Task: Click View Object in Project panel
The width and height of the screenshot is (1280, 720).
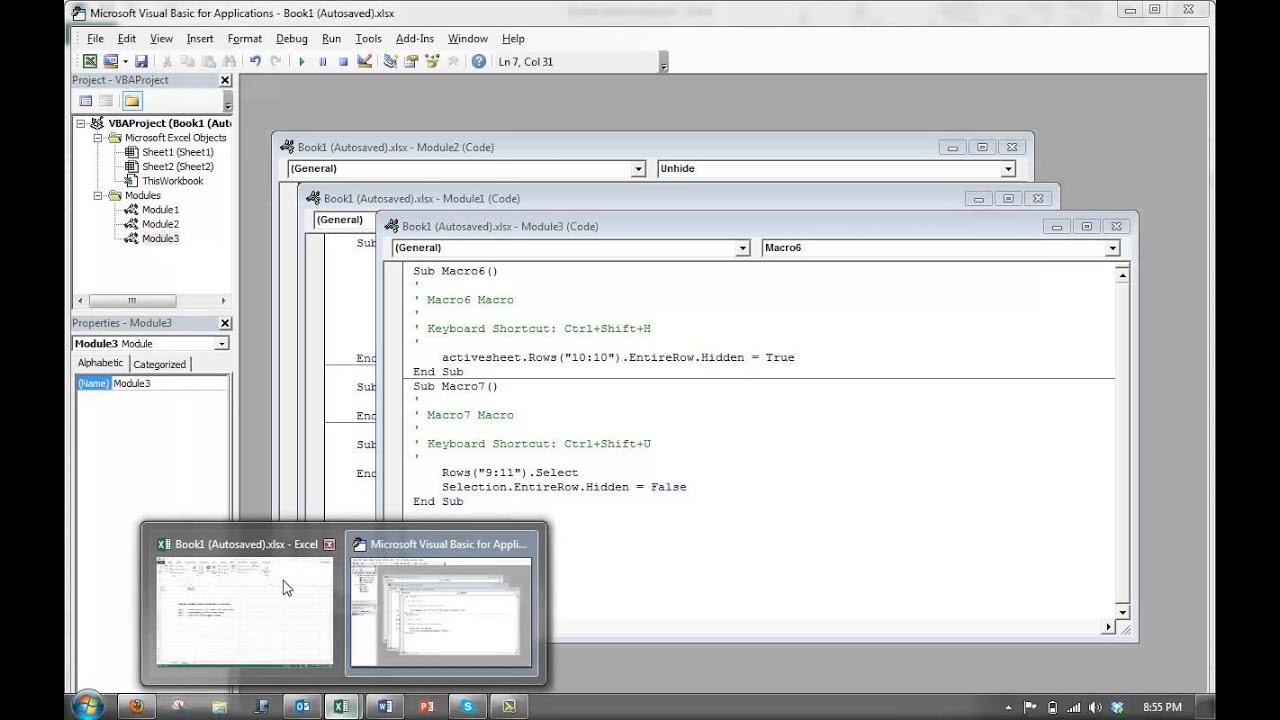Action: pos(106,101)
